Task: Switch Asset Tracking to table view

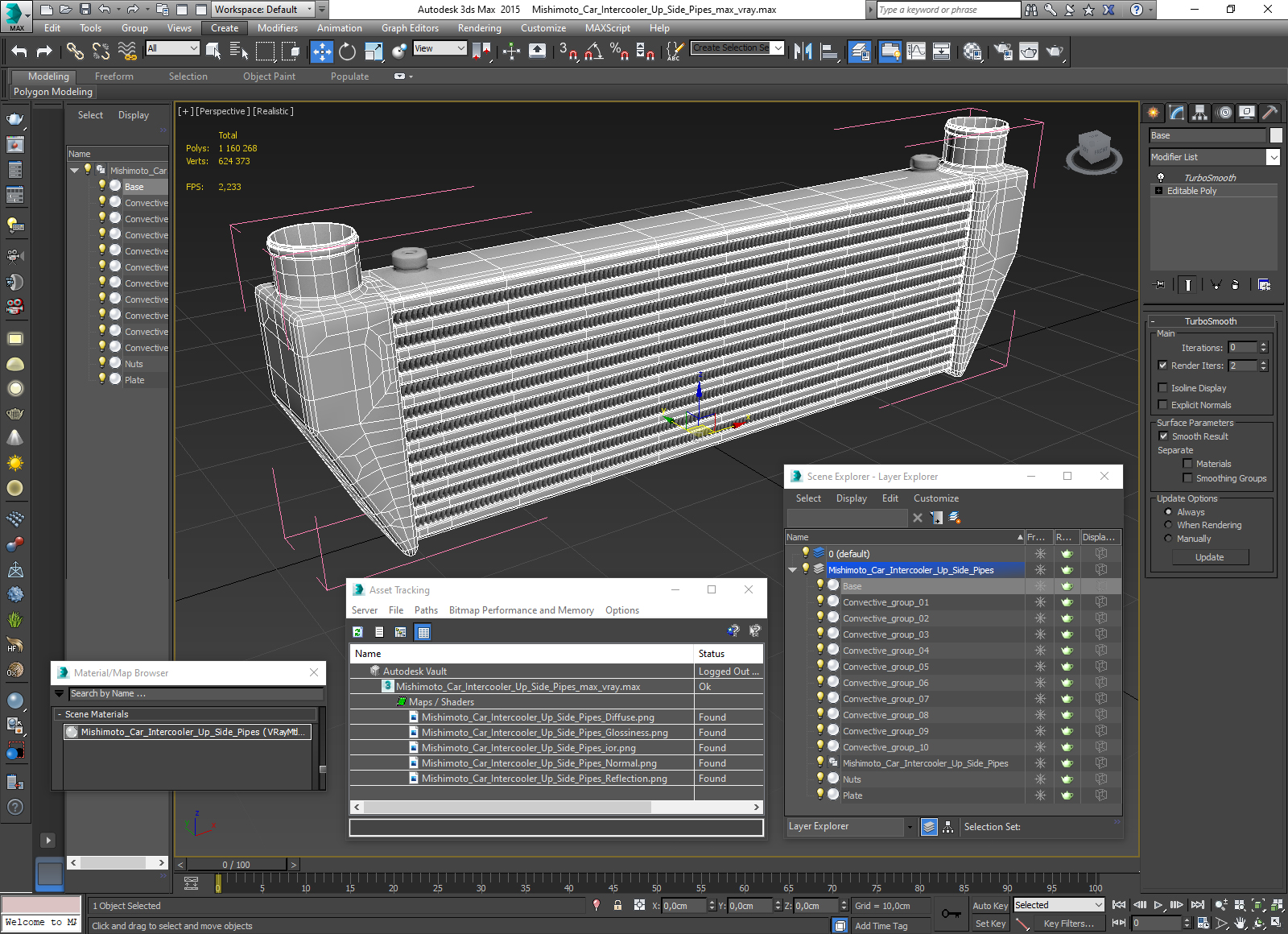Action: 423,632
